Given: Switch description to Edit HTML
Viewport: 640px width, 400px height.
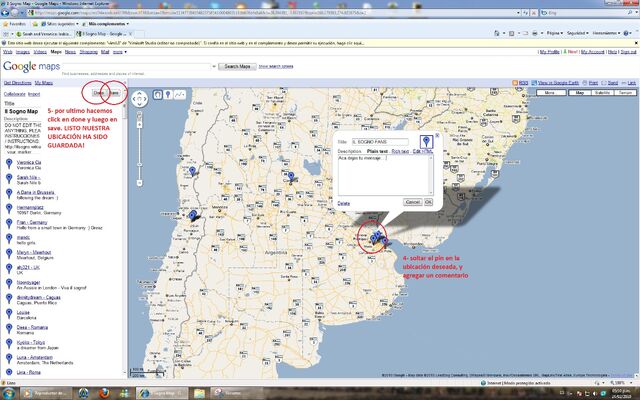Looking at the screenshot, I should 423,151.
